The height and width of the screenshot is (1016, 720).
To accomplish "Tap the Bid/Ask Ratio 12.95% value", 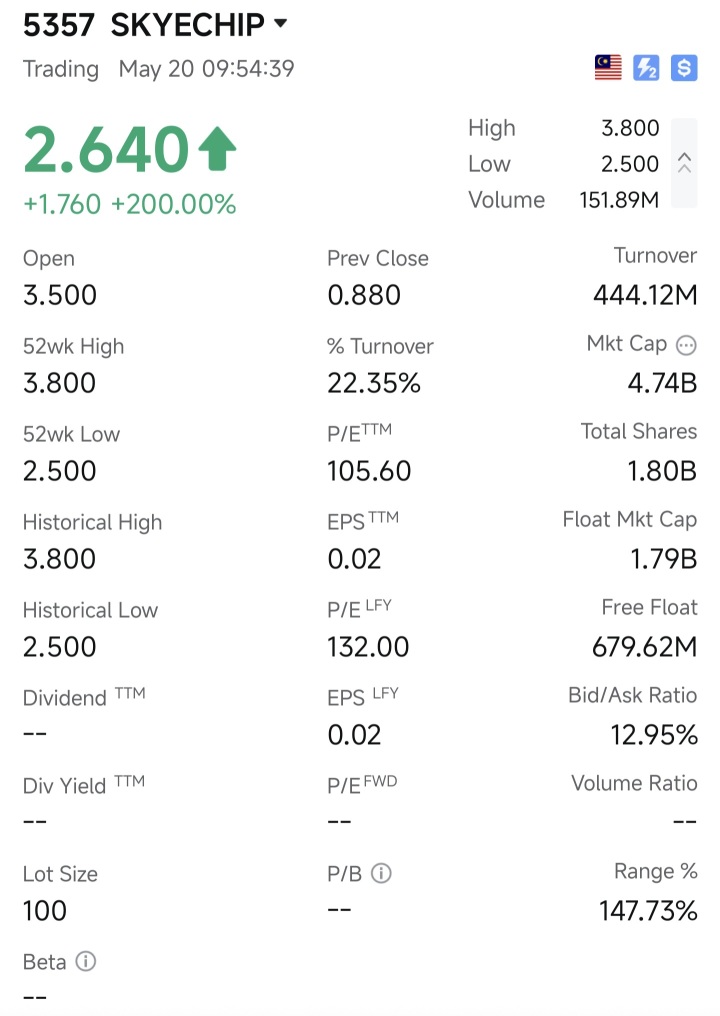I will coord(654,735).
